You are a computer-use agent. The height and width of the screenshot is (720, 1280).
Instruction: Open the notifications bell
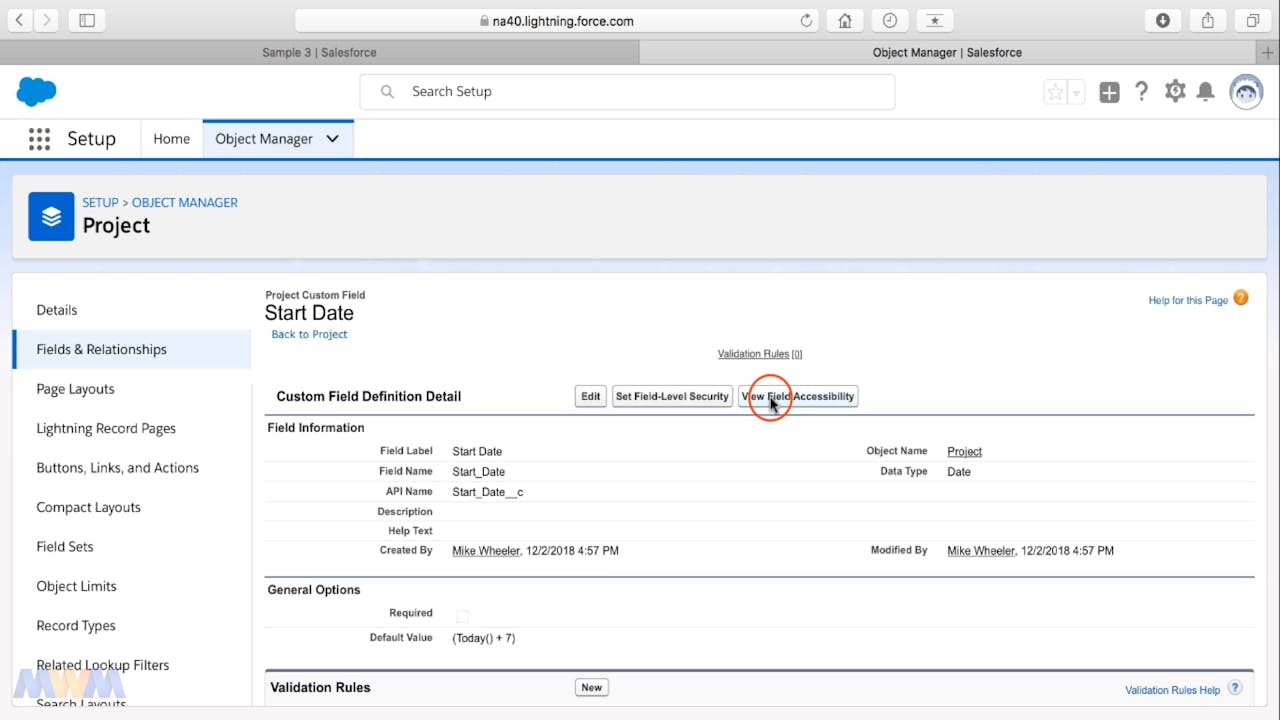pyautogui.click(x=1206, y=92)
